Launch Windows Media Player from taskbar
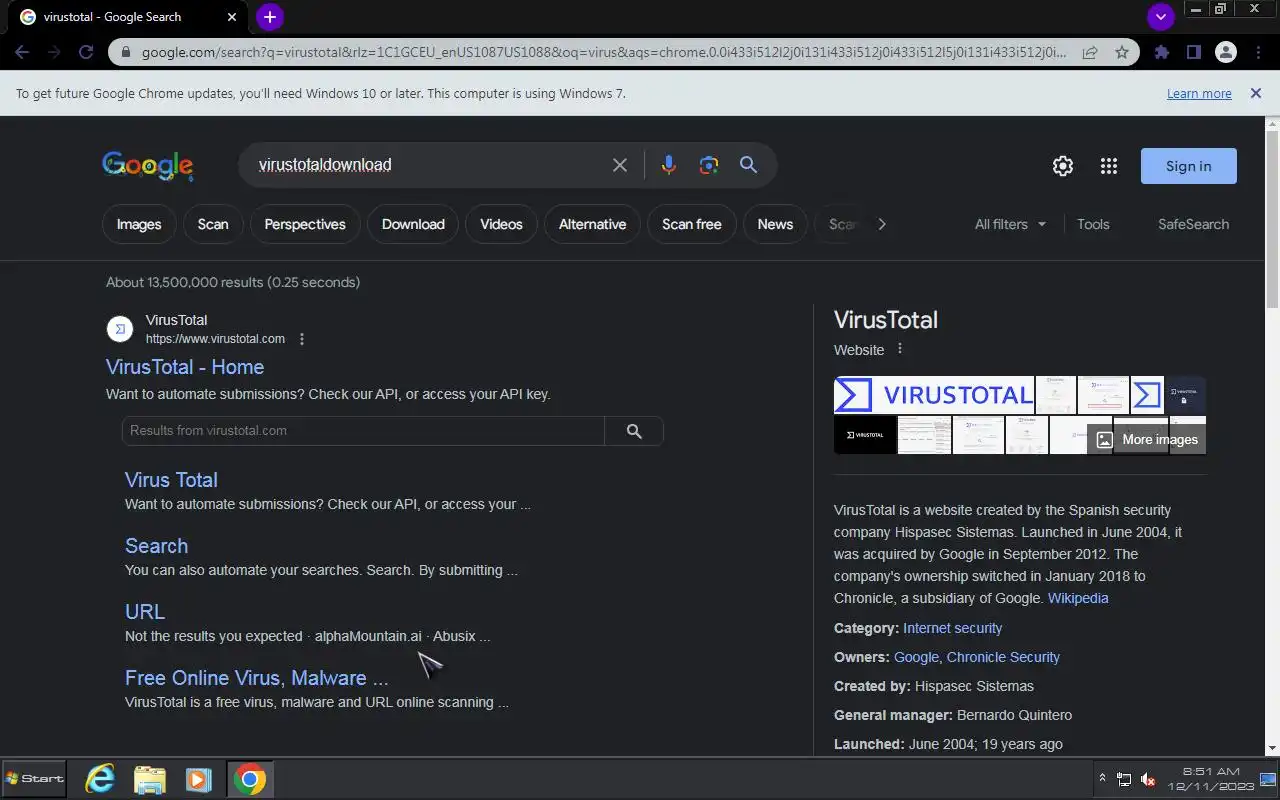The height and width of the screenshot is (800, 1280). (x=199, y=779)
